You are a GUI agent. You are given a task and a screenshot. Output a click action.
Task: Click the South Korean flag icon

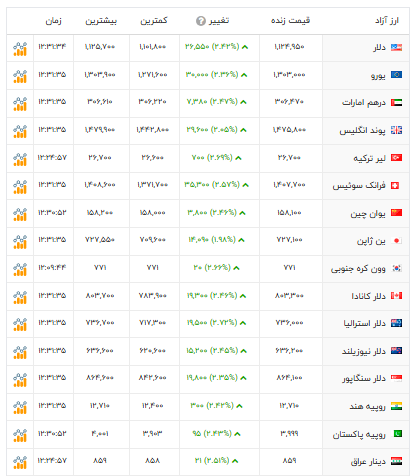pyautogui.click(x=396, y=268)
